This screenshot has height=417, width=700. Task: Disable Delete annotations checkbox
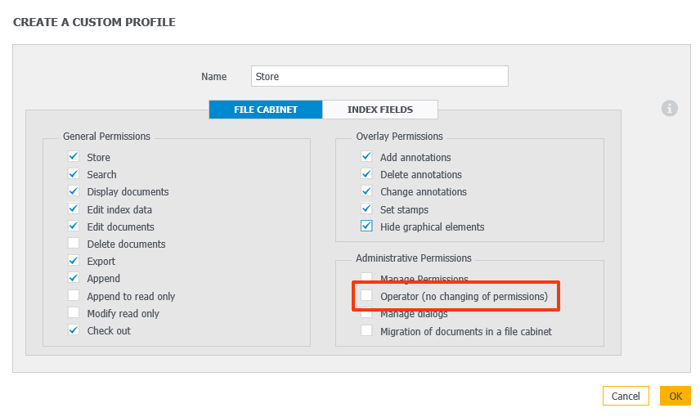coord(367,174)
